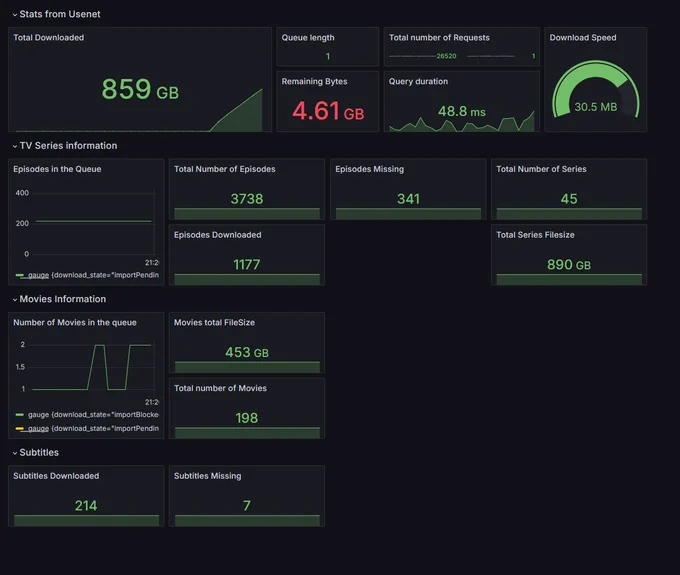Click the Movies queue line chart
The width and height of the screenshot is (680, 575).
click(92, 367)
